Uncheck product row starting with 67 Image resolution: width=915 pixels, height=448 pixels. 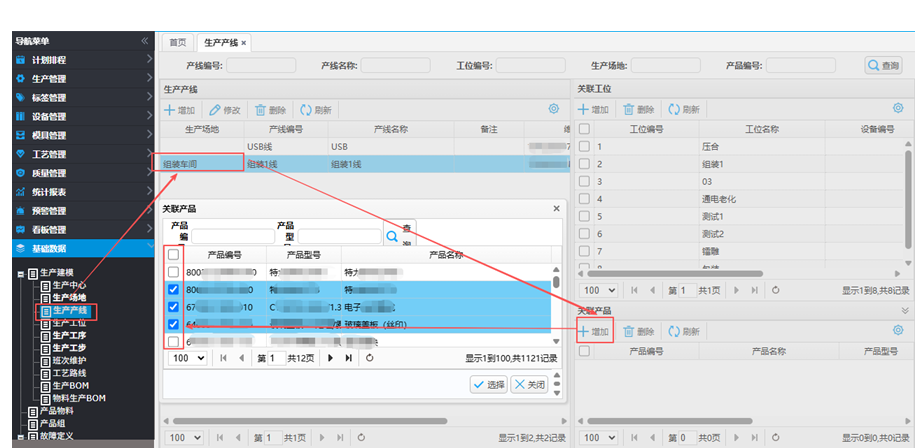pos(173,307)
